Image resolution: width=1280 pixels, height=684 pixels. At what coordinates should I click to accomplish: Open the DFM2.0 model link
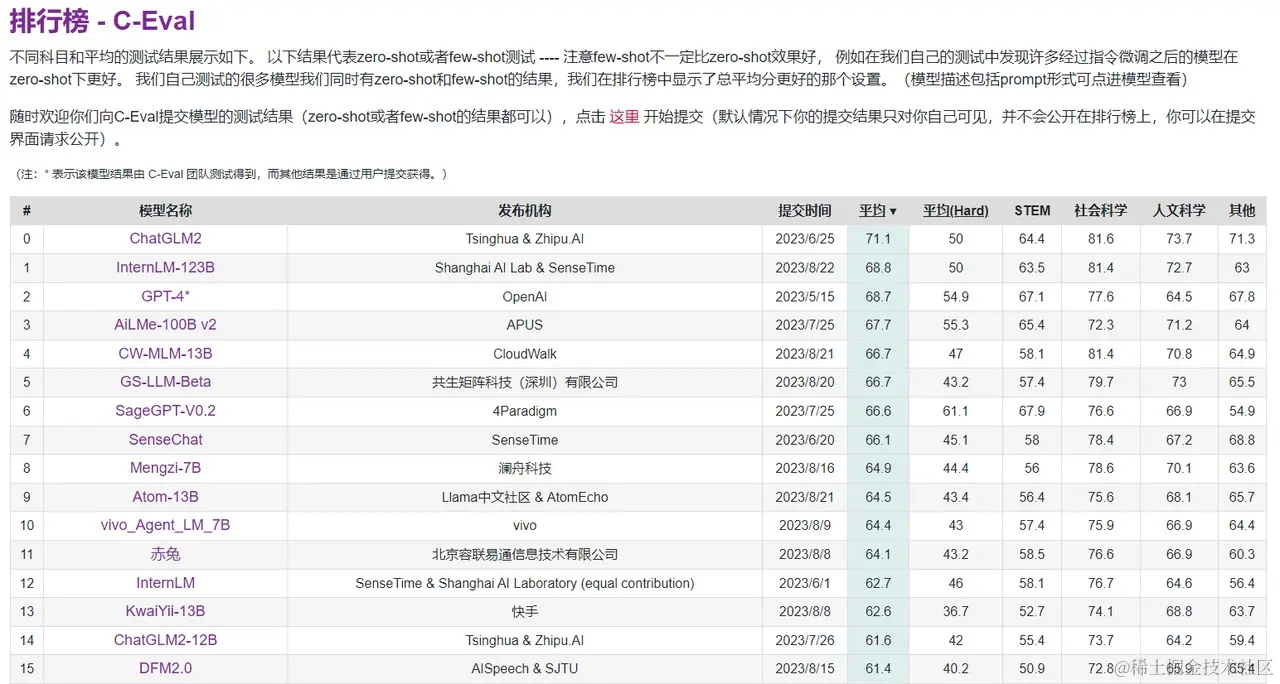(165, 668)
